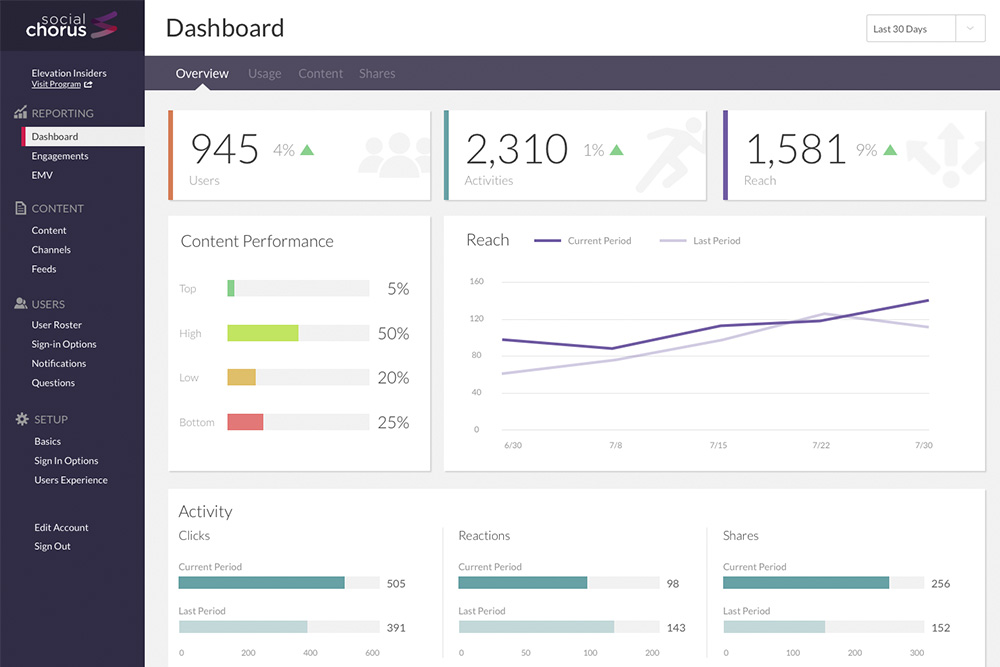Click the Content Performance heading

tap(257, 241)
